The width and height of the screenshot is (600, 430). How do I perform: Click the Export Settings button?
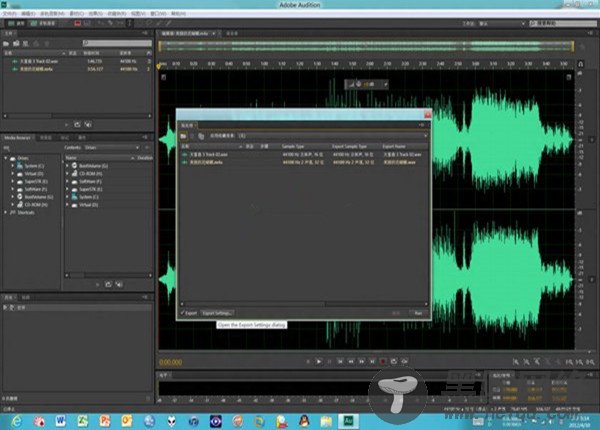pyautogui.click(x=217, y=313)
